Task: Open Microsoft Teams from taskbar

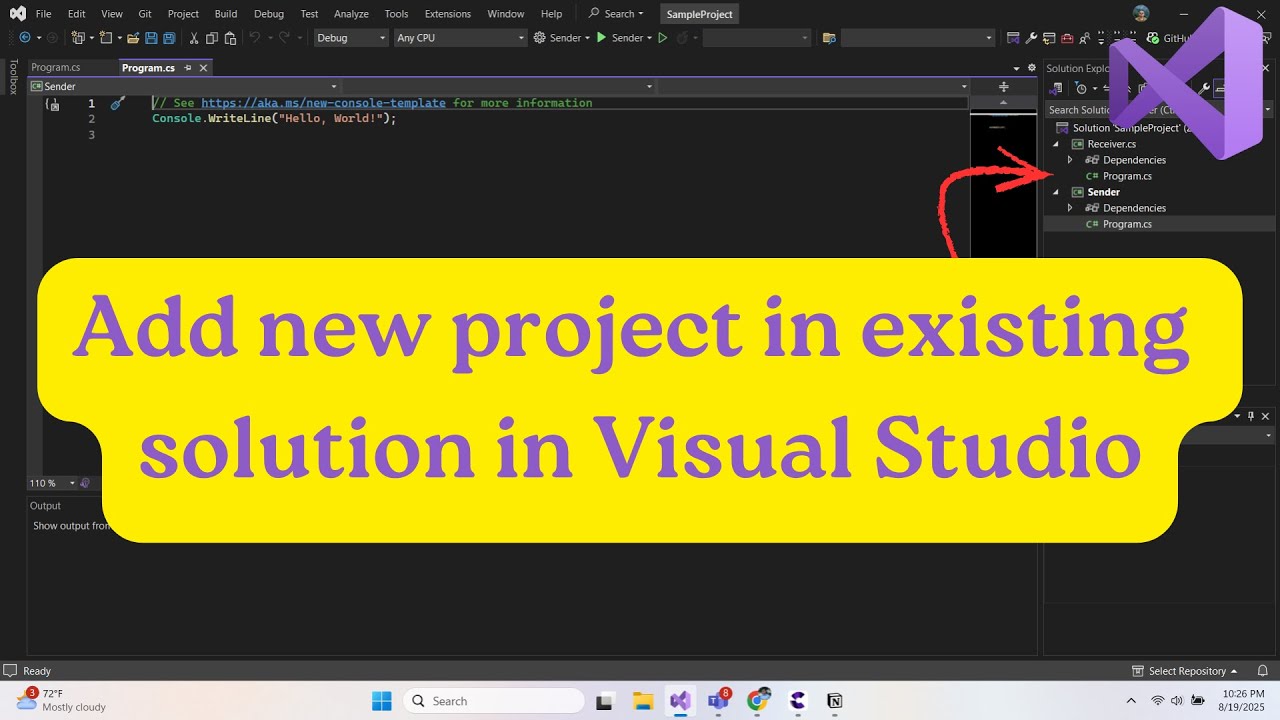Action: 718,701
